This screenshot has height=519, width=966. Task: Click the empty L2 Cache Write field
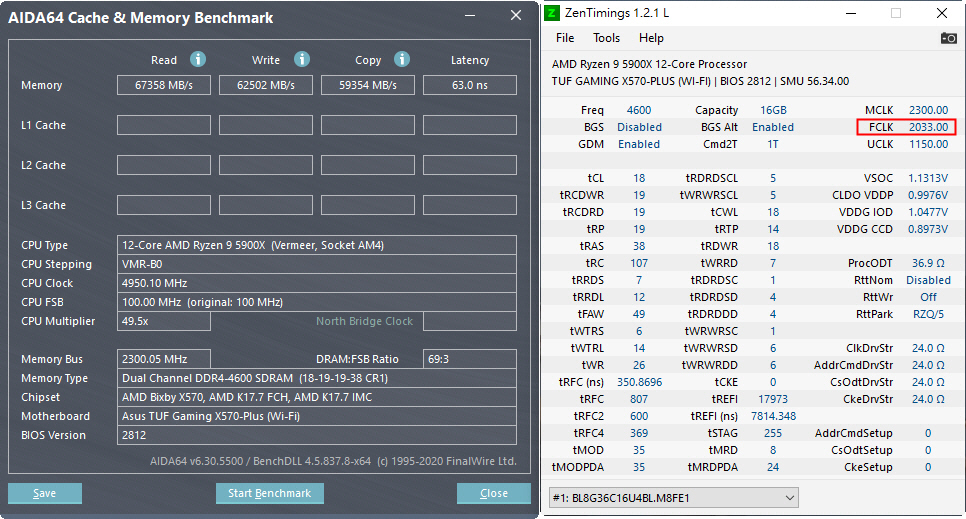coord(266,165)
